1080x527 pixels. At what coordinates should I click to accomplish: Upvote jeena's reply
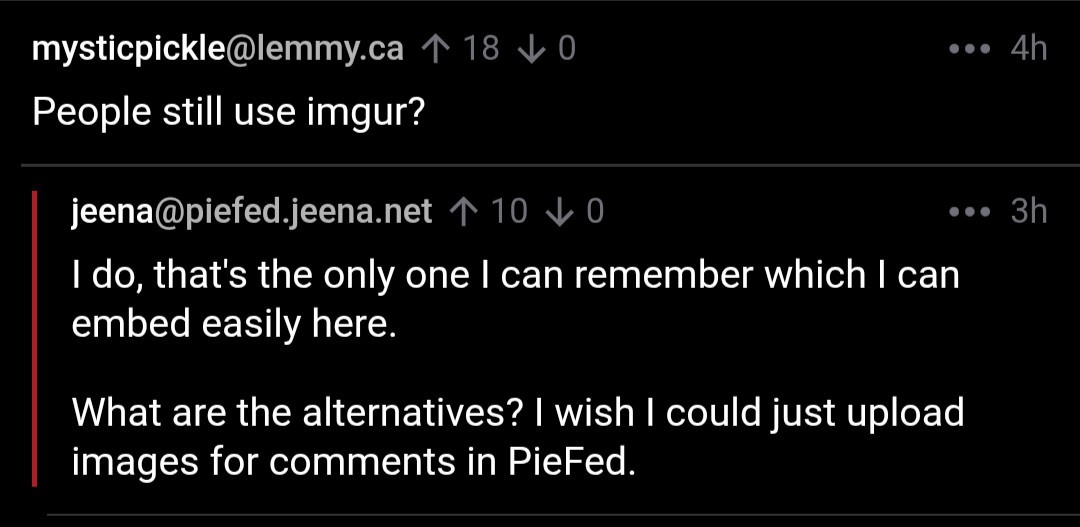(462, 211)
